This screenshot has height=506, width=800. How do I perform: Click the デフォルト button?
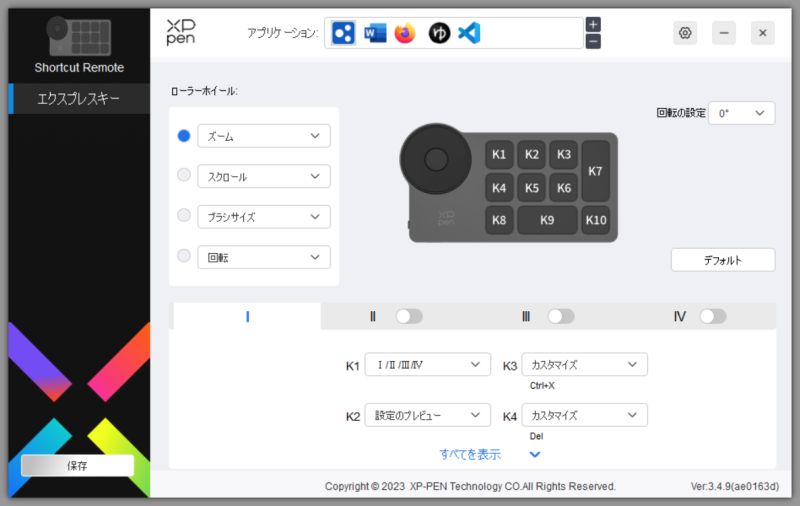click(x=722, y=260)
